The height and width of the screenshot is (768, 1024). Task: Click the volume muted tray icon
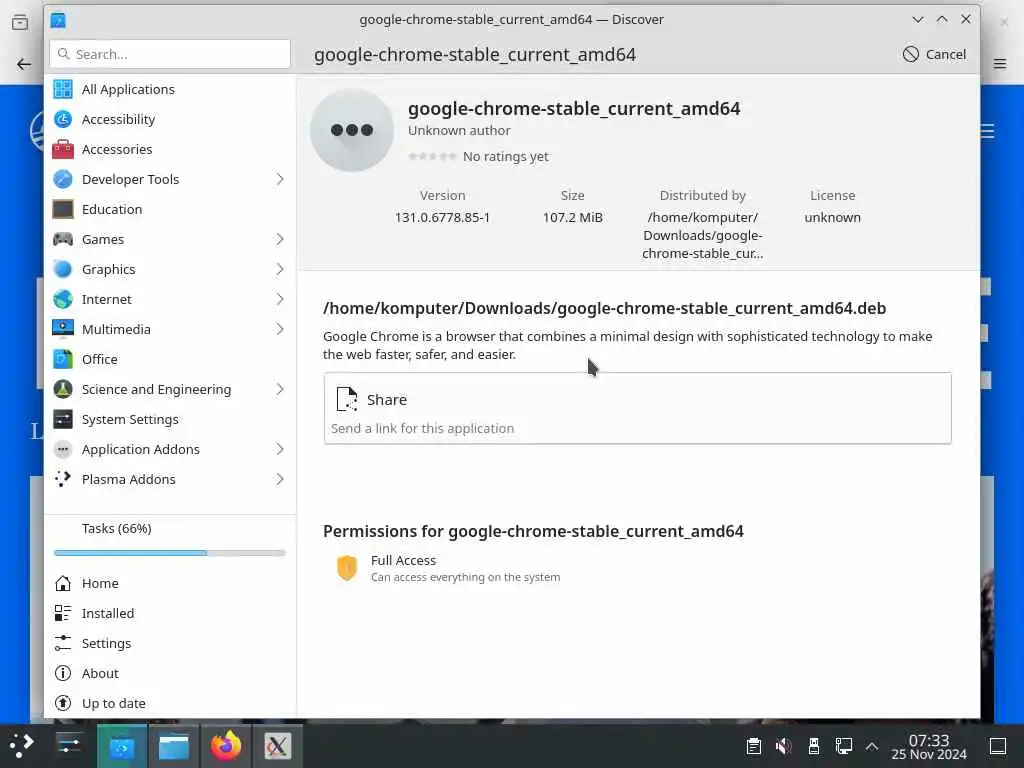click(x=783, y=746)
